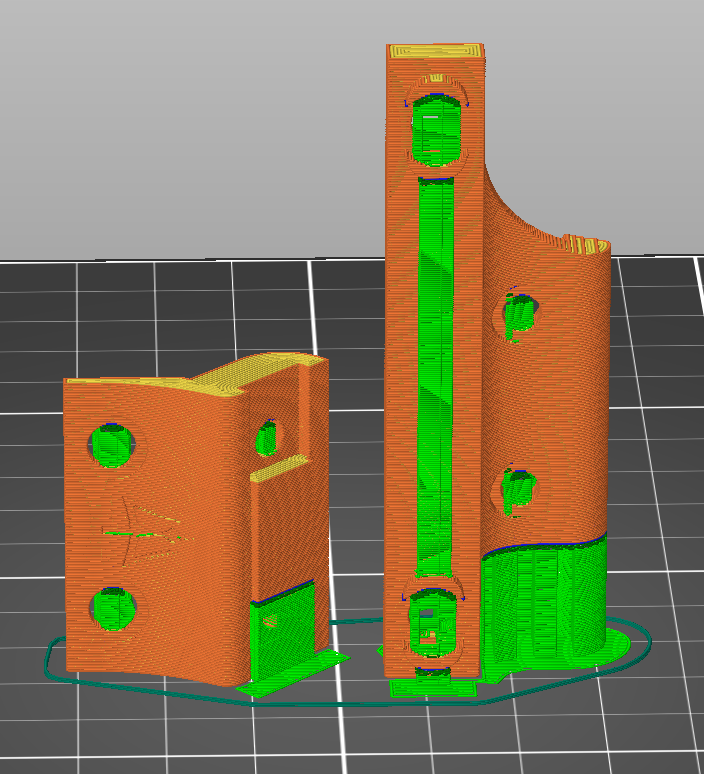Click the small hole on the short part's right side
The height and width of the screenshot is (774, 704).
click(266, 438)
